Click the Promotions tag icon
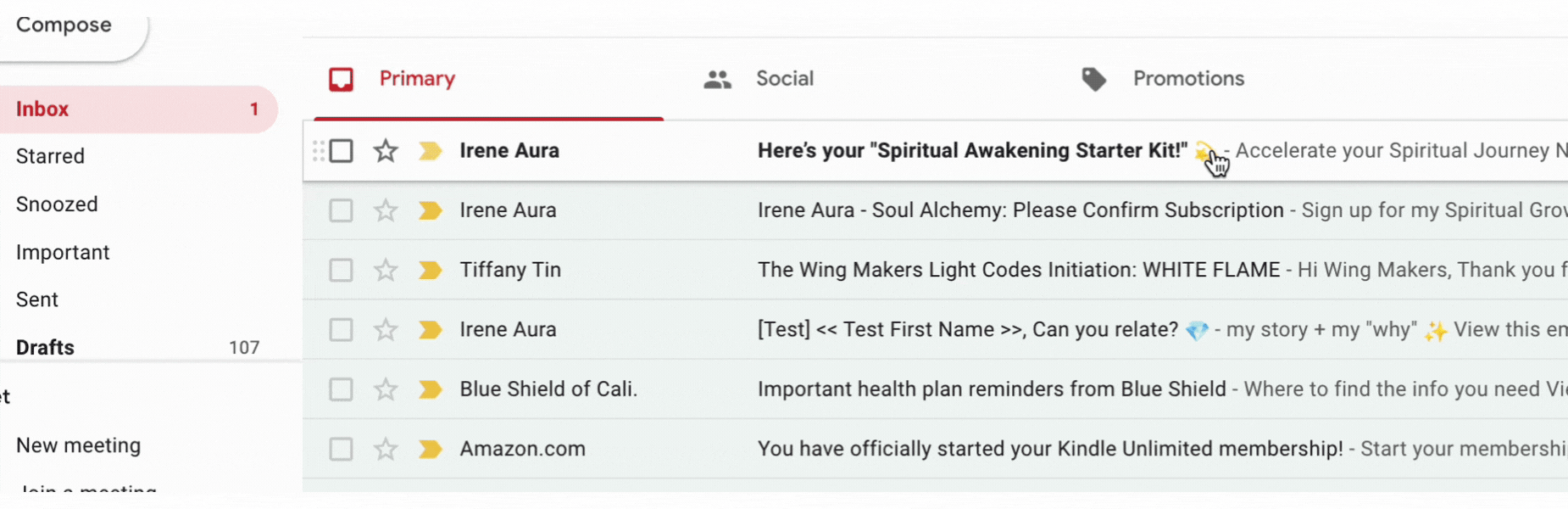Image resolution: width=1568 pixels, height=509 pixels. (x=1094, y=79)
